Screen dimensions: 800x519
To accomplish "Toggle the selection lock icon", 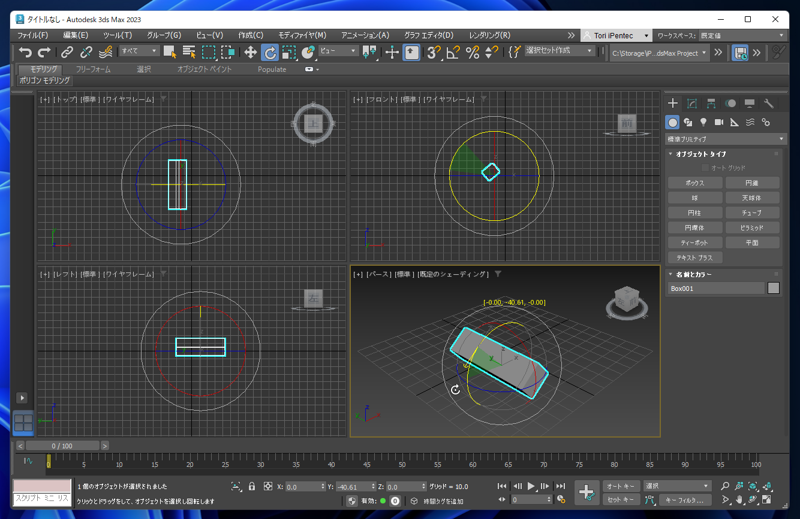I will coord(252,486).
